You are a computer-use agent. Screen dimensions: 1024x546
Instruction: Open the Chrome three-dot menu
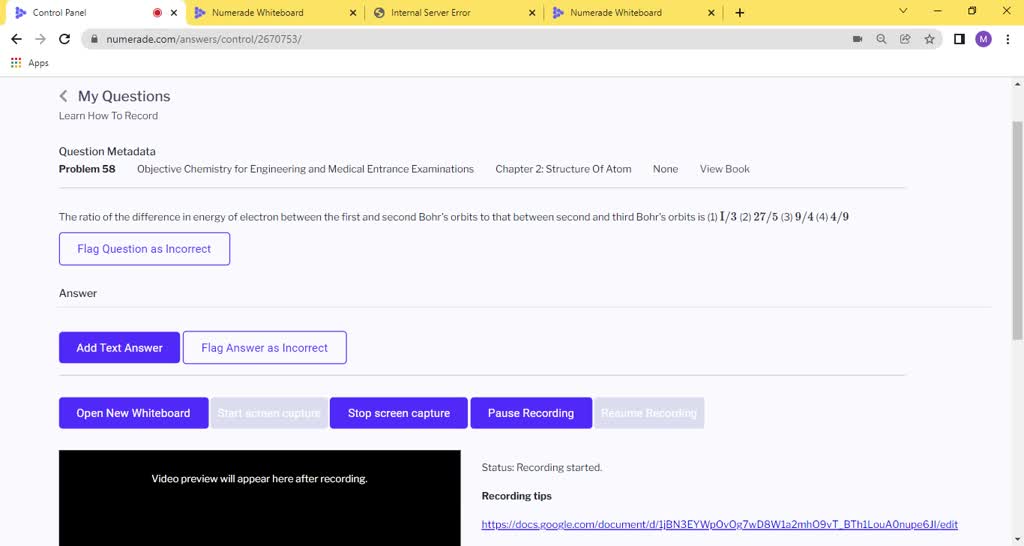click(x=1007, y=39)
